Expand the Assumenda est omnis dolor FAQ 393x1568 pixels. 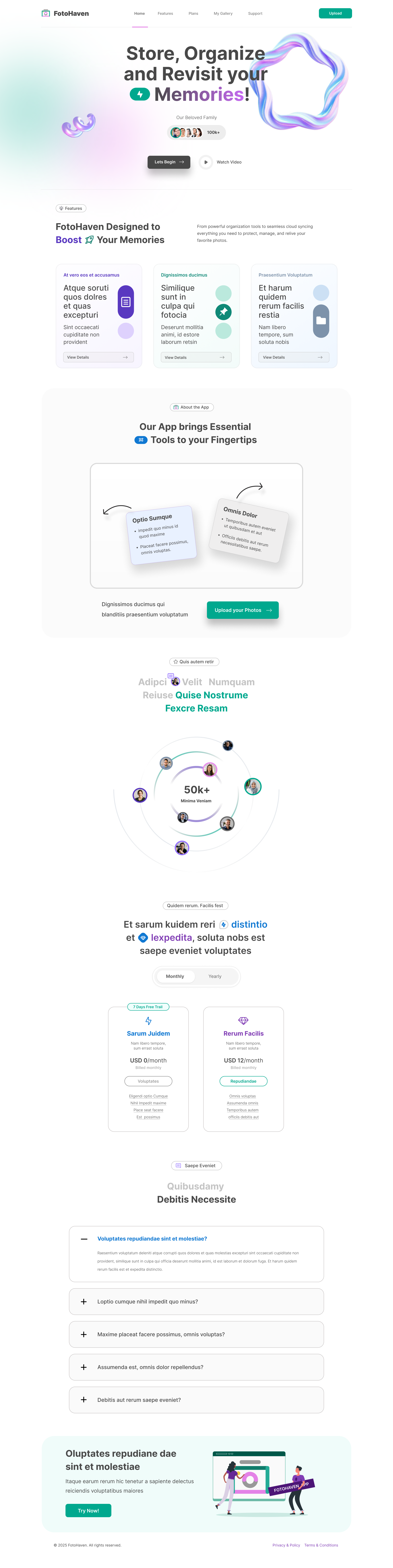(x=84, y=1367)
